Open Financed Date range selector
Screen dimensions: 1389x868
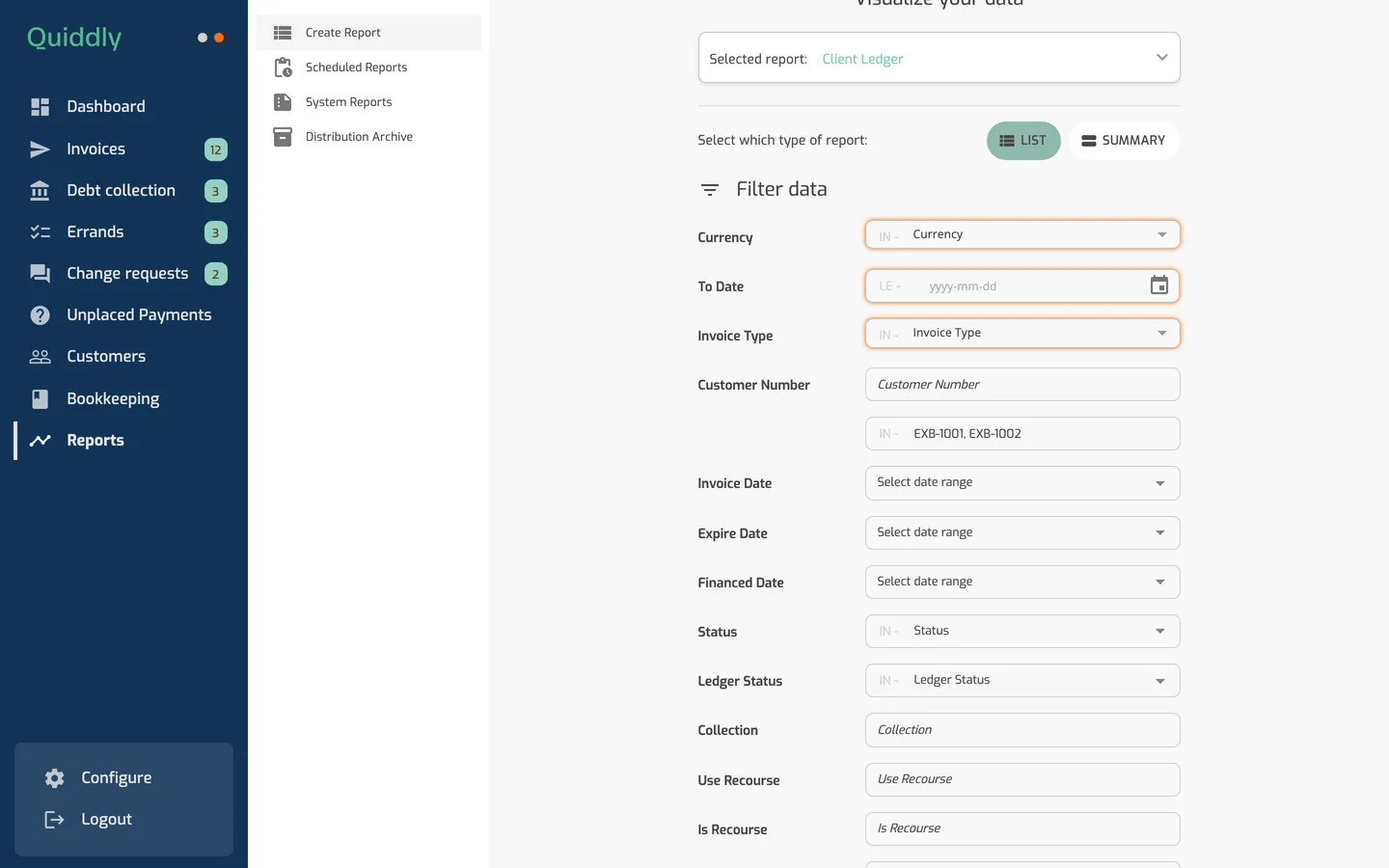(1022, 582)
